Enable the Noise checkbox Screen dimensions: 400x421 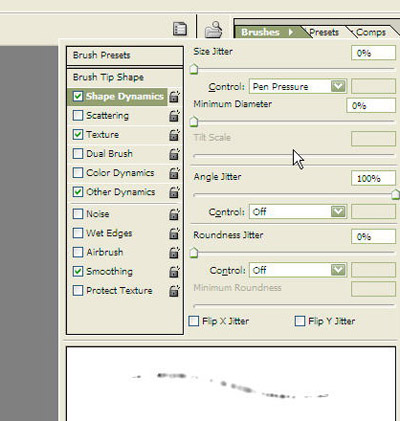pyautogui.click(x=78, y=214)
